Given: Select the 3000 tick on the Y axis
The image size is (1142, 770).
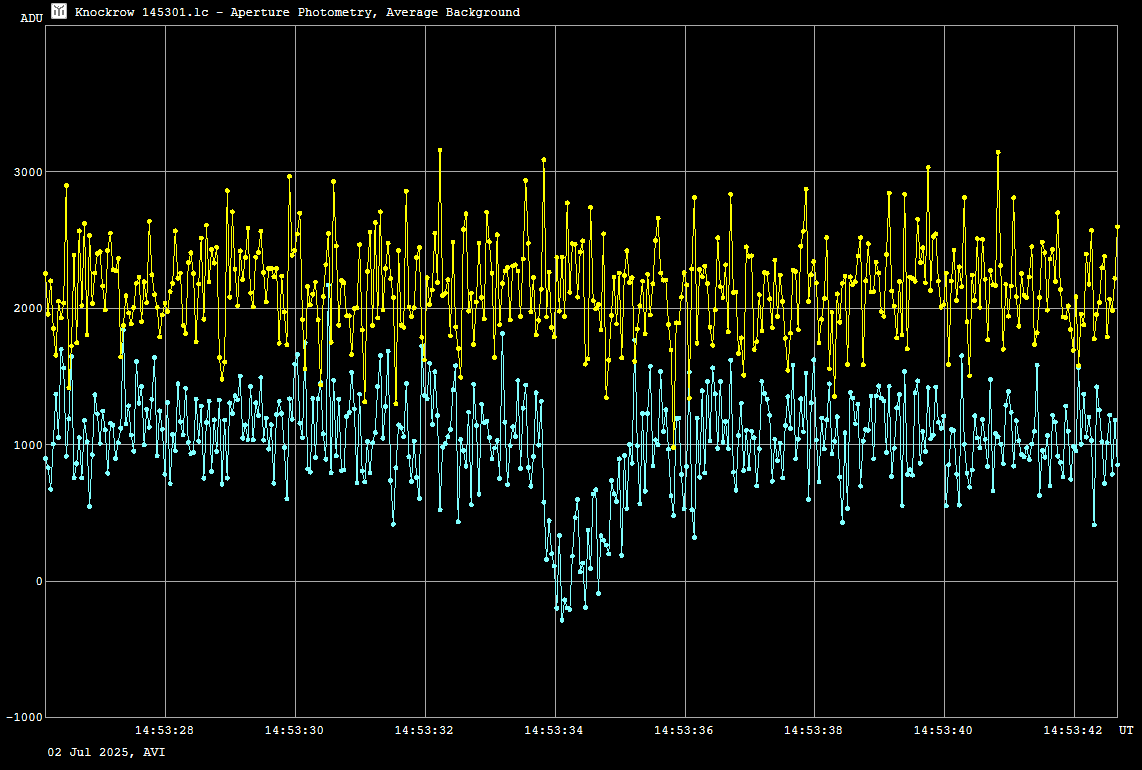Looking at the screenshot, I should pyautogui.click(x=26, y=172).
